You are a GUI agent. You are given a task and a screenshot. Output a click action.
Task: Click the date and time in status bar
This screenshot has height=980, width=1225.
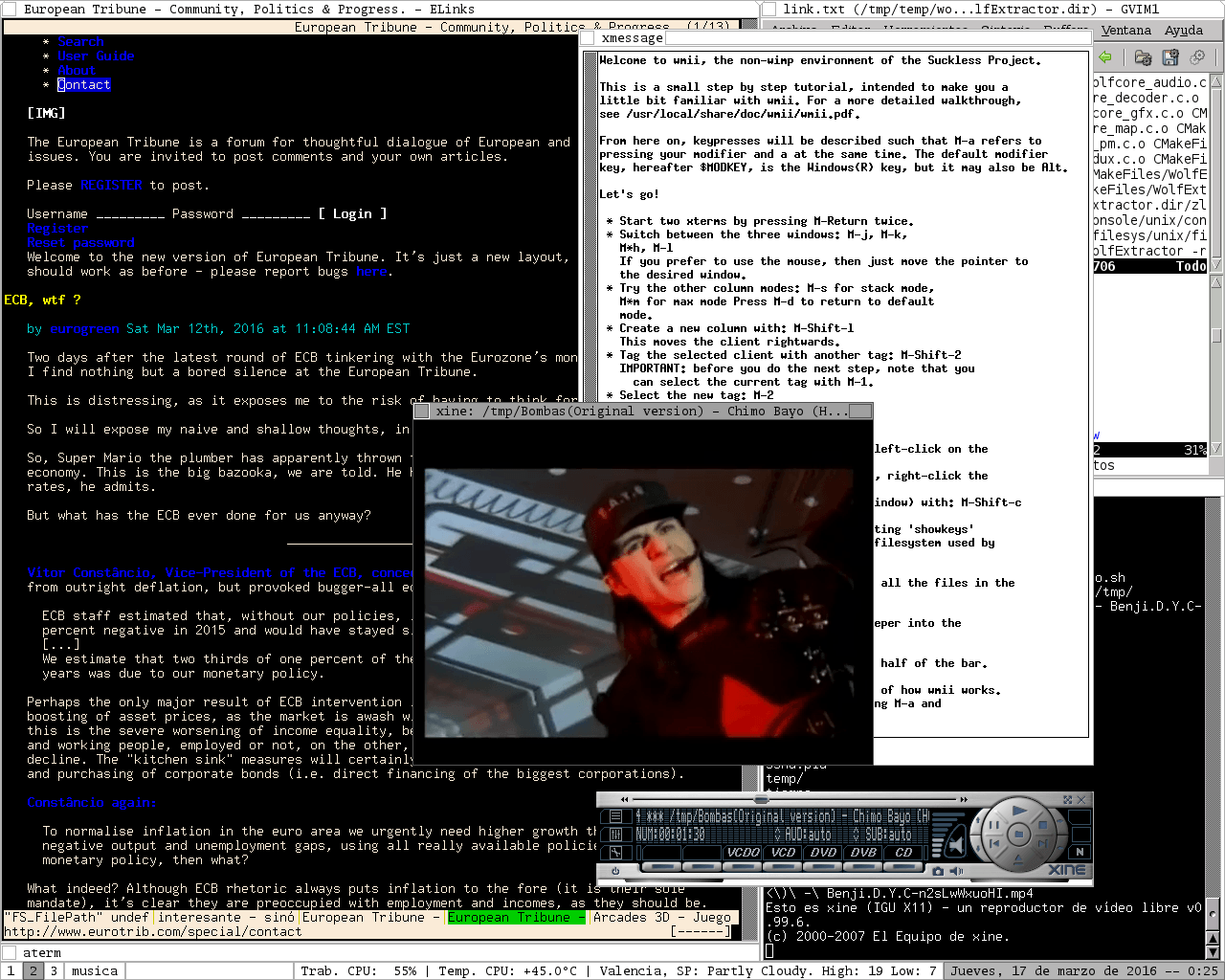pos(1084,970)
